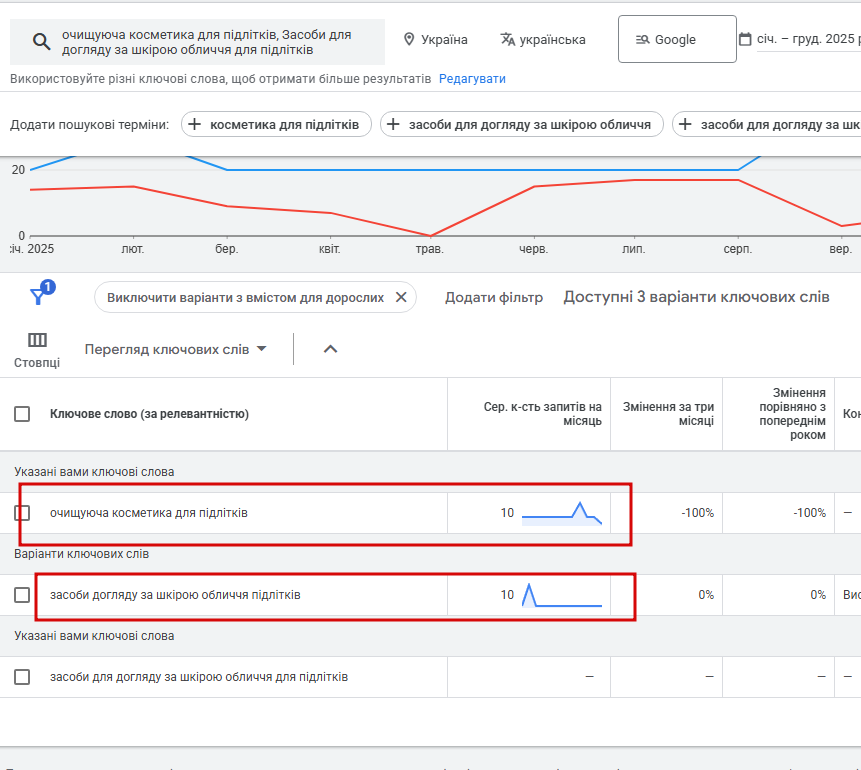Screen dimensions: 861x770
Task: Click Додати фільтр
Action: pos(494,297)
